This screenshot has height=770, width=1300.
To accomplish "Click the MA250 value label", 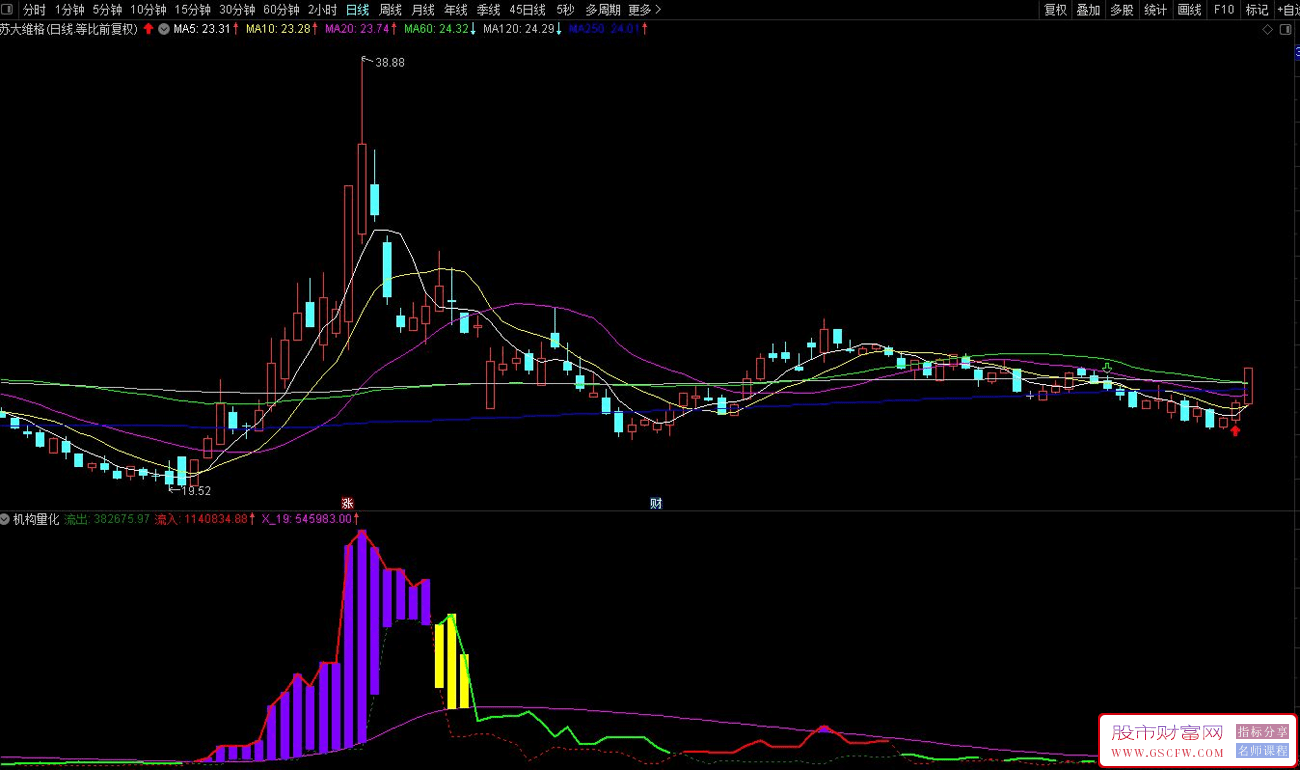I will pyautogui.click(x=607, y=29).
